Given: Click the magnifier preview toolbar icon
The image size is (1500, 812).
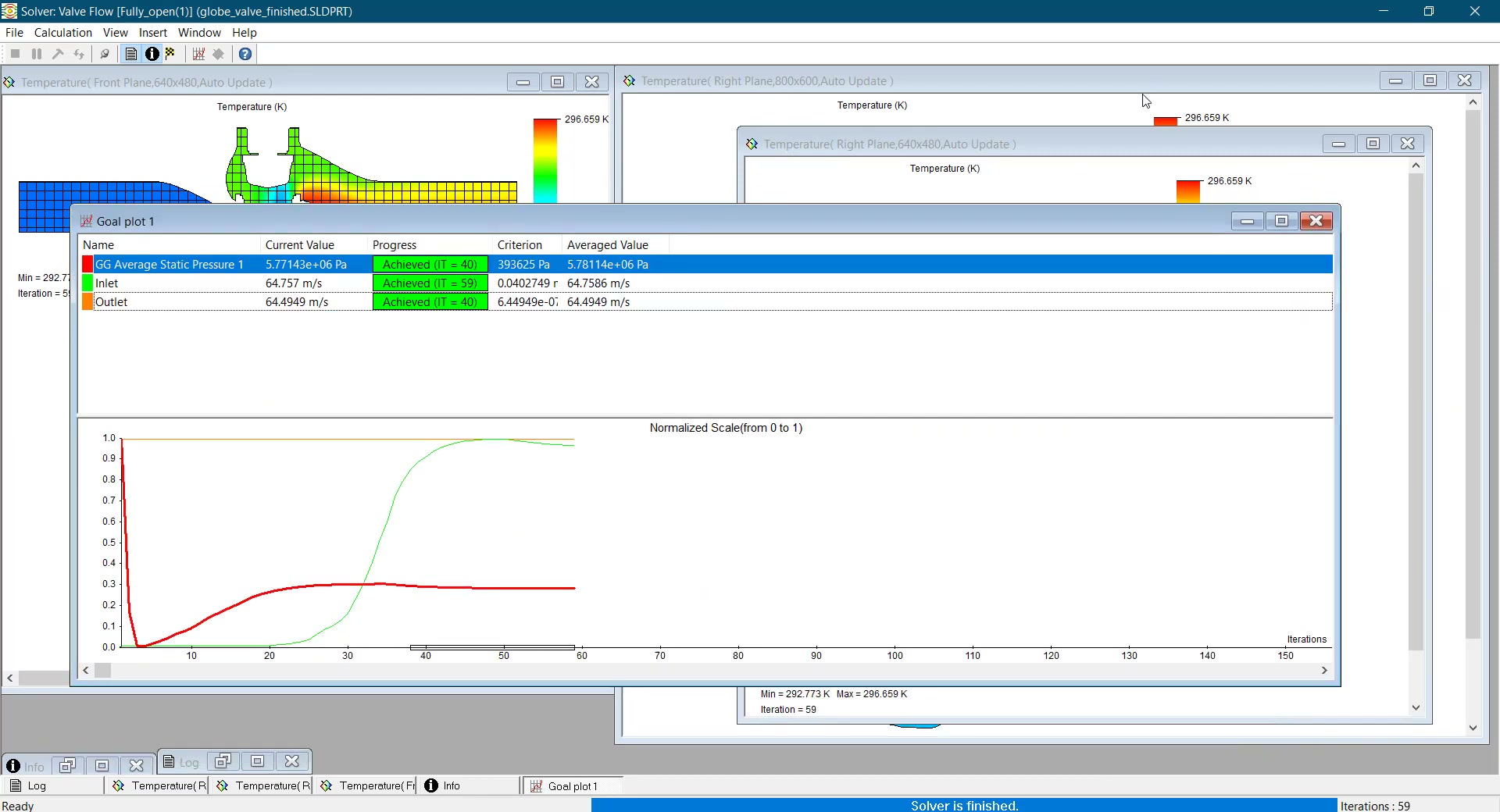Looking at the screenshot, I should 104,54.
